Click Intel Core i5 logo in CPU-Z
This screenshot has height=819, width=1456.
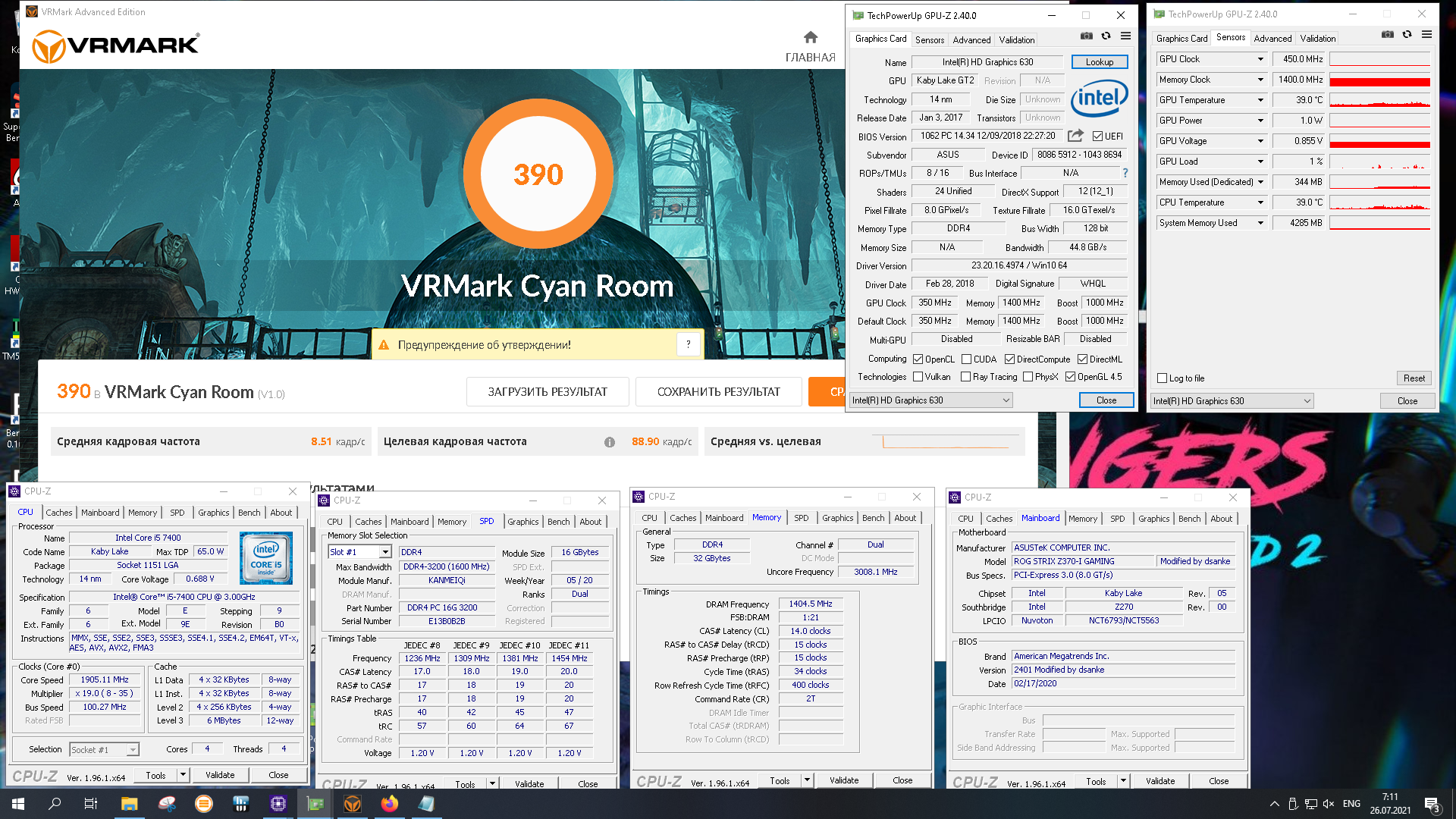[x=266, y=558]
